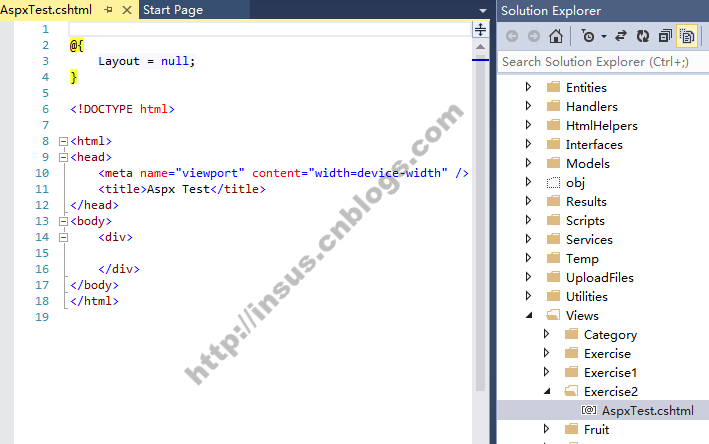
Task: Select the hidden obj folder icon
Action: click(553, 182)
